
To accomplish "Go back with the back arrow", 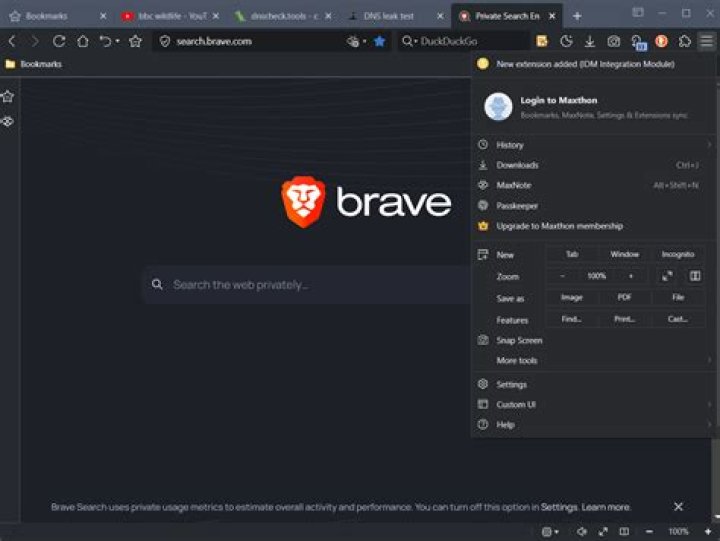I will point(12,41).
